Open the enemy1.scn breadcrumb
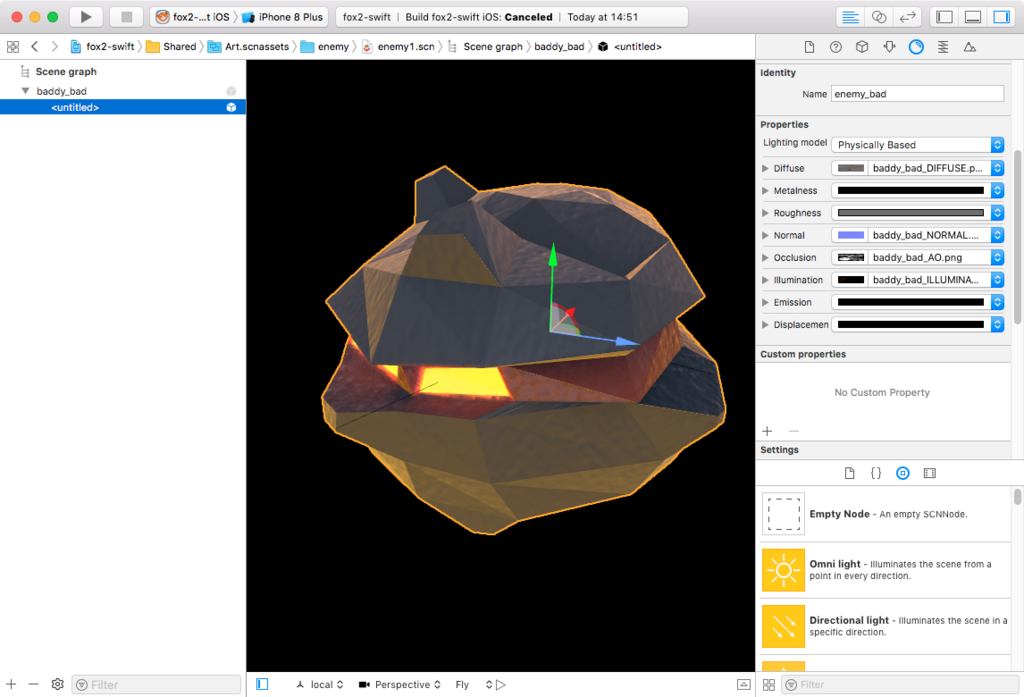 tap(398, 46)
